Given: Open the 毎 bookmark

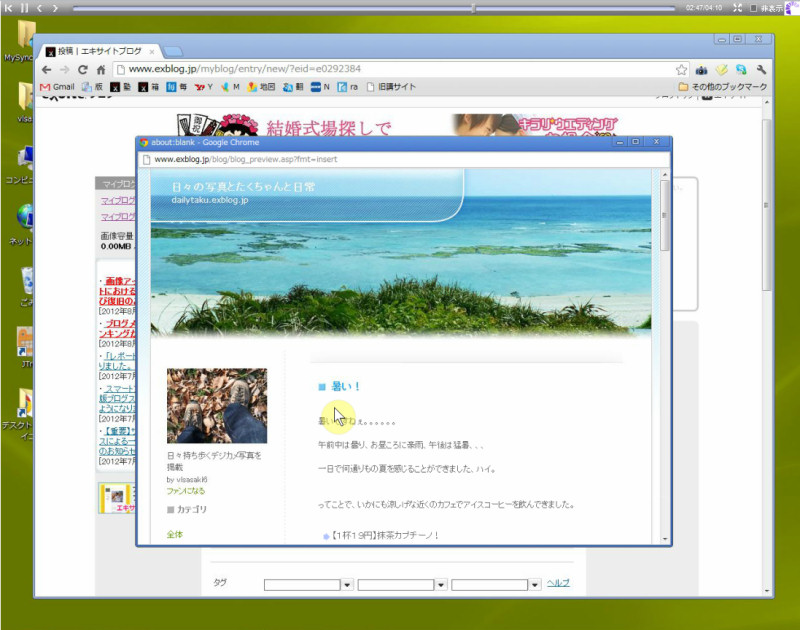Looking at the screenshot, I should click(177, 87).
